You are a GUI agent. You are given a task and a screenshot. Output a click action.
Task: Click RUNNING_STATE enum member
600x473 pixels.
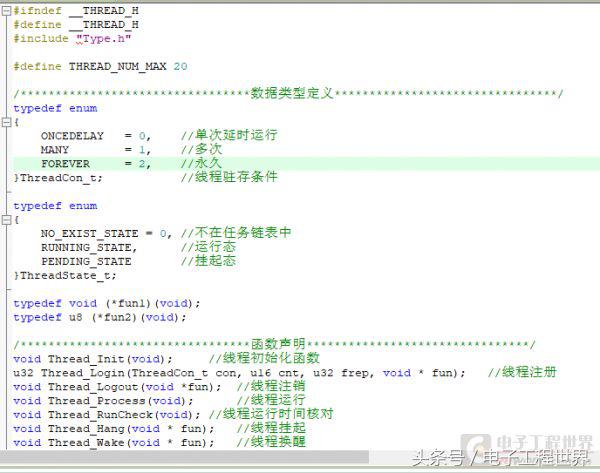[86, 248]
